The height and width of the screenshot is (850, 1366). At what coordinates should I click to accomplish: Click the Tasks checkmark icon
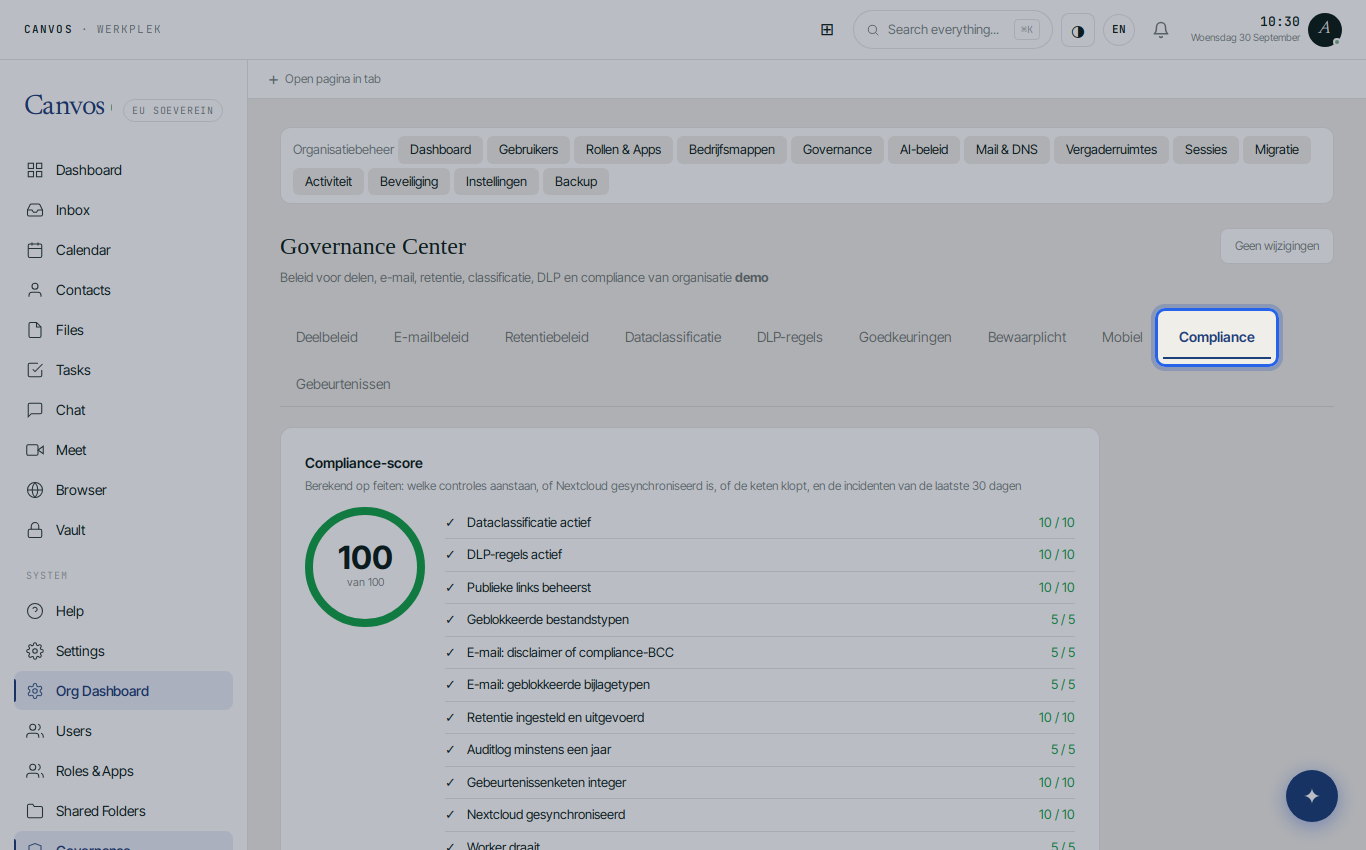pos(35,370)
